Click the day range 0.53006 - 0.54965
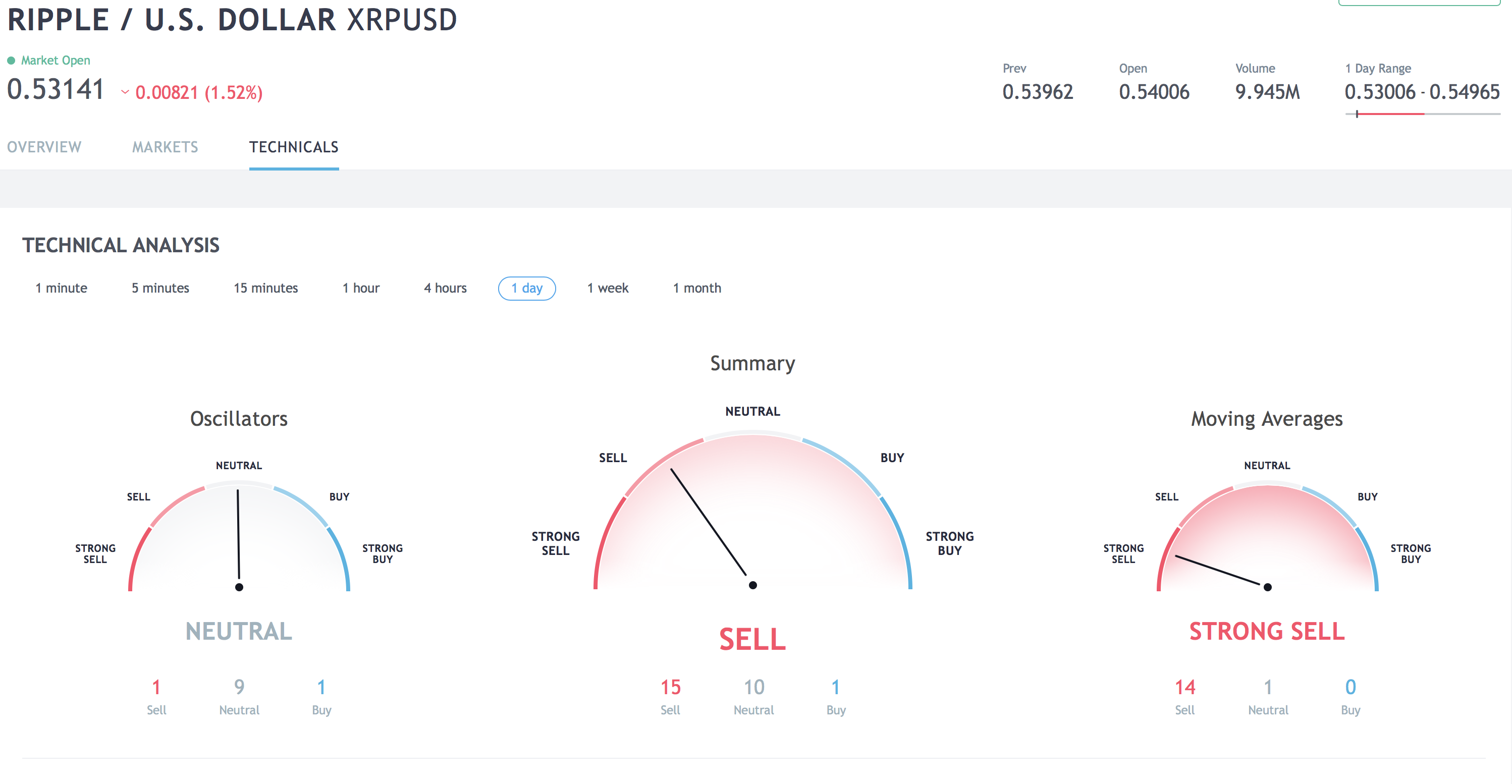 point(1422,92)
